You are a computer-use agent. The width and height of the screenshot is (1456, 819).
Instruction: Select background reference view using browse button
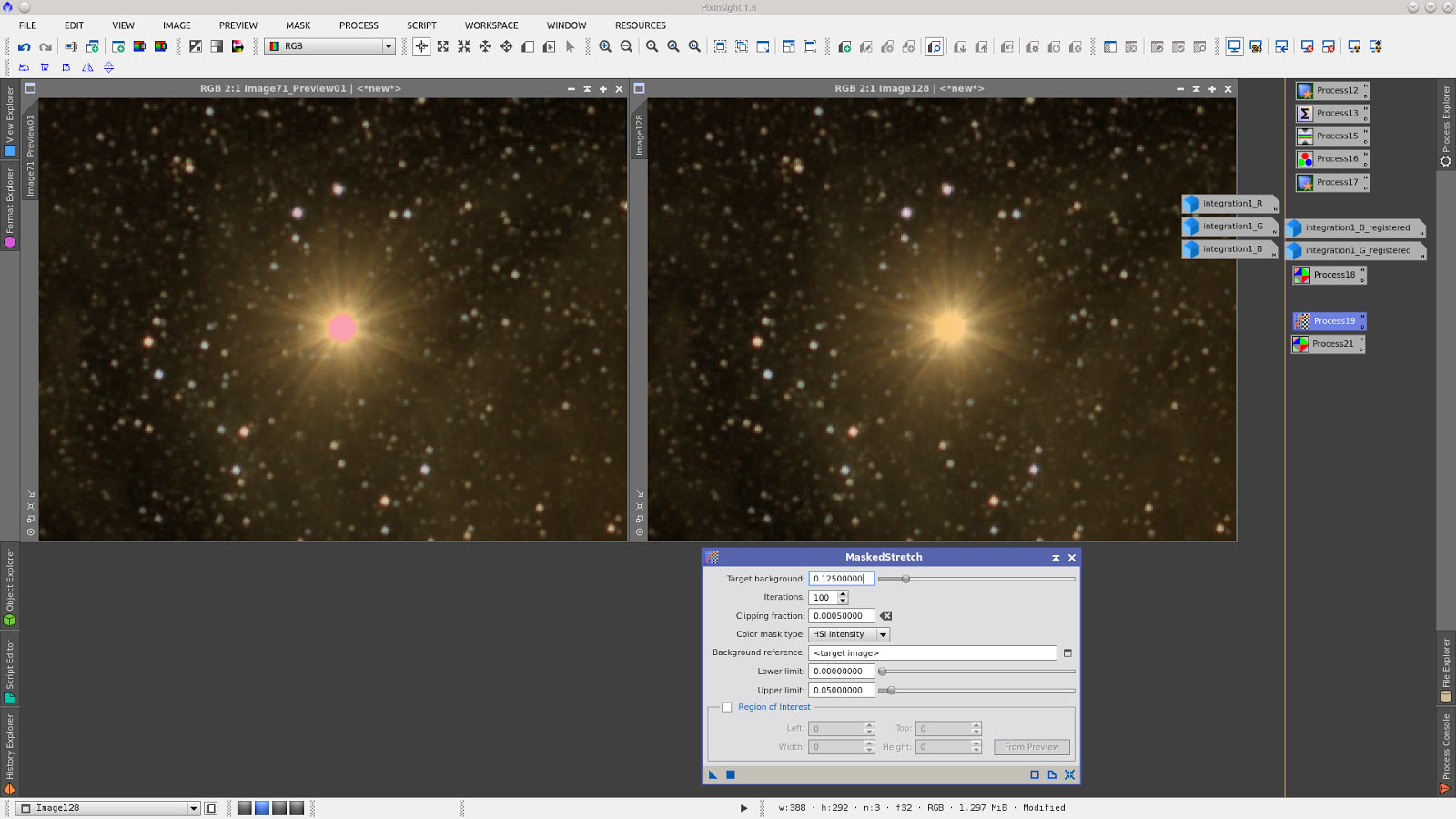coord(1067,652)
